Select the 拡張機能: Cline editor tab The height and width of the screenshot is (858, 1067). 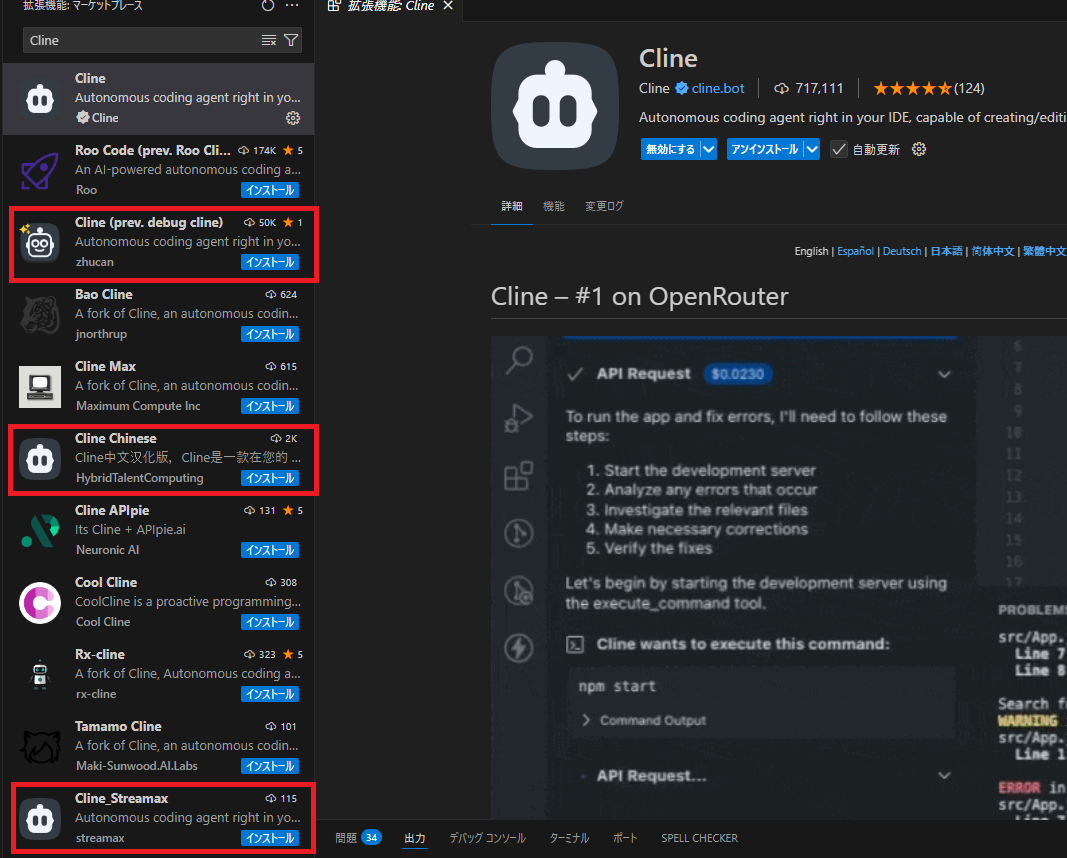(x=390, y=6)
